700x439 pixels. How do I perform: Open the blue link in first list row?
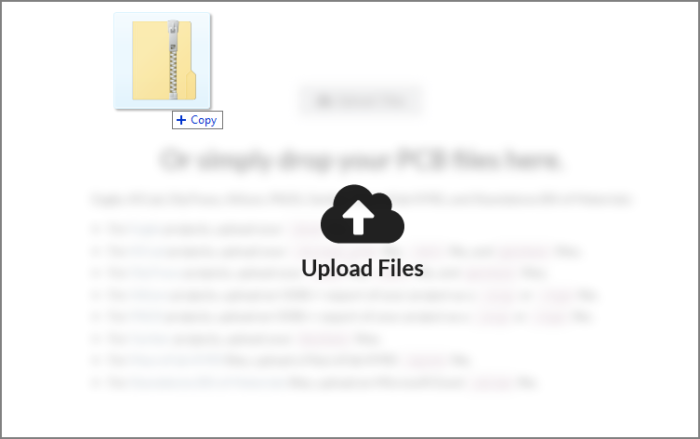146,230
